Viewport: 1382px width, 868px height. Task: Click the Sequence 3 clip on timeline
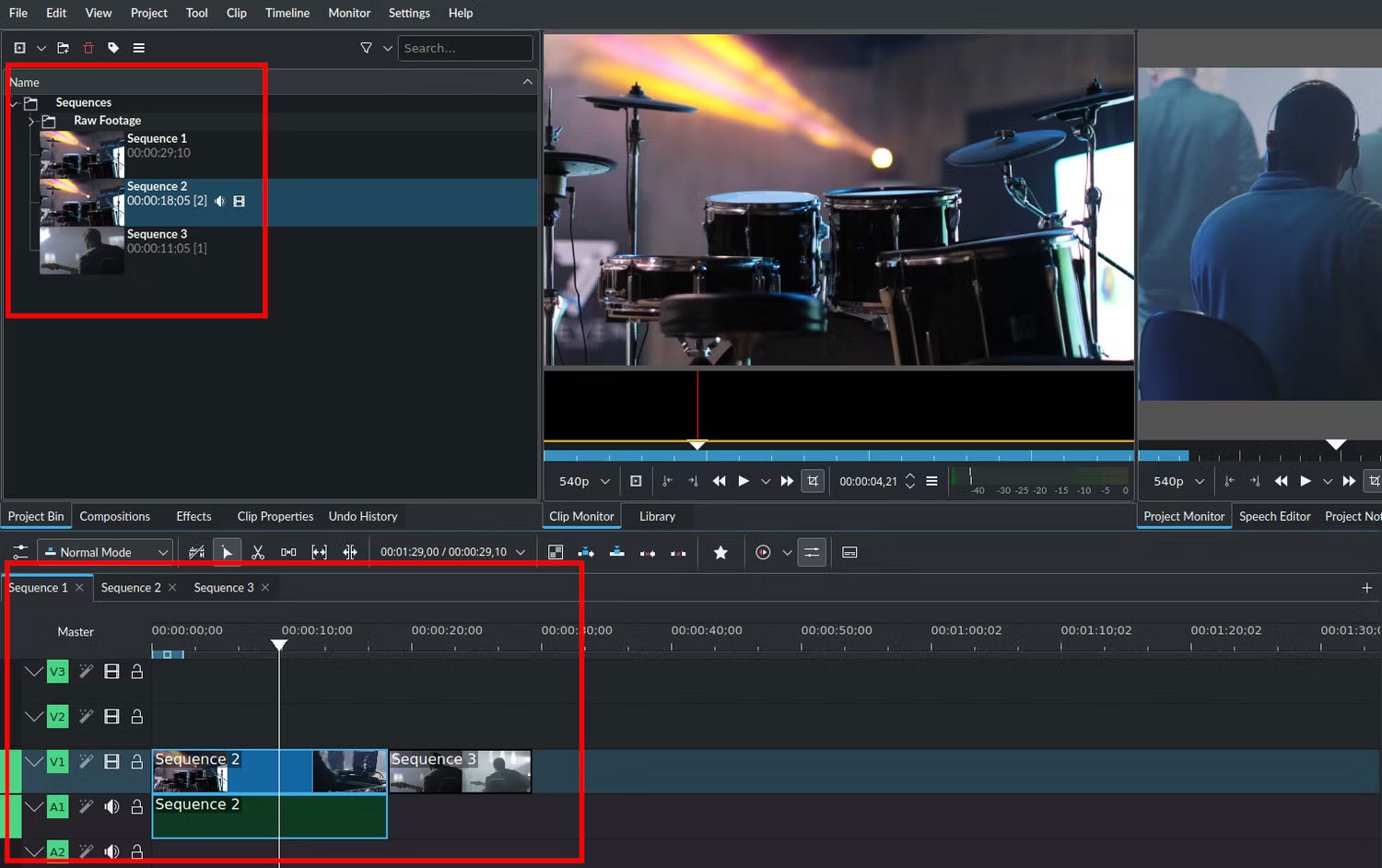460,771
